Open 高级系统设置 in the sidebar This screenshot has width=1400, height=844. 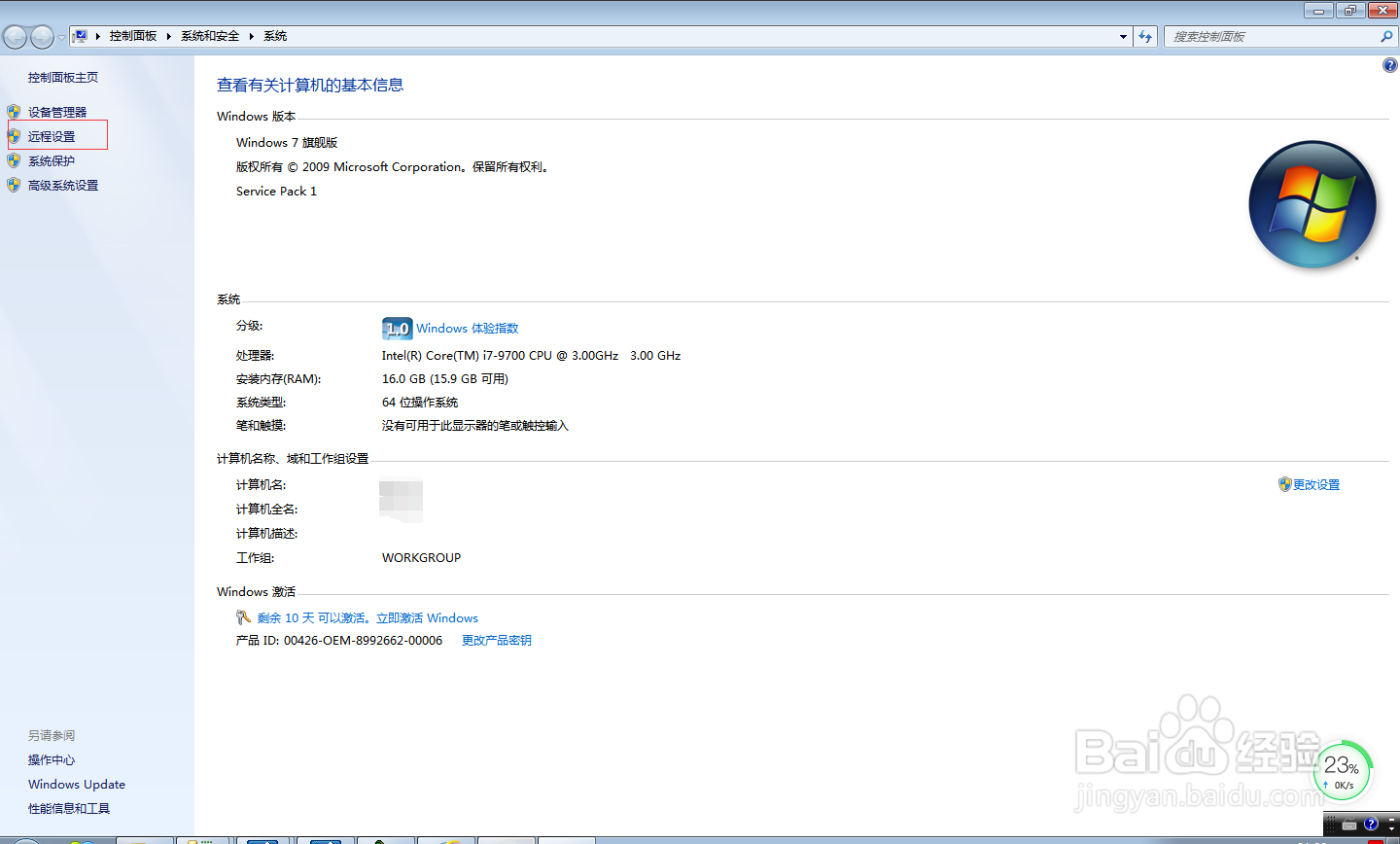(x=63, y=186)
